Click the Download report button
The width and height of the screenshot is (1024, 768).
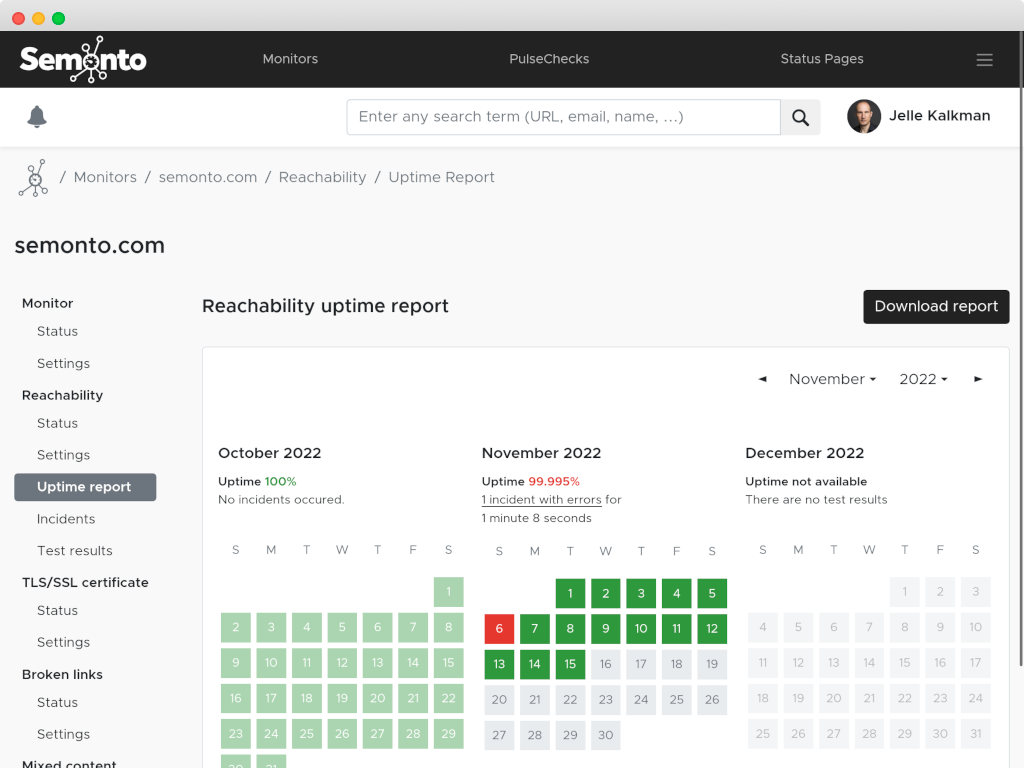(936, 307)
